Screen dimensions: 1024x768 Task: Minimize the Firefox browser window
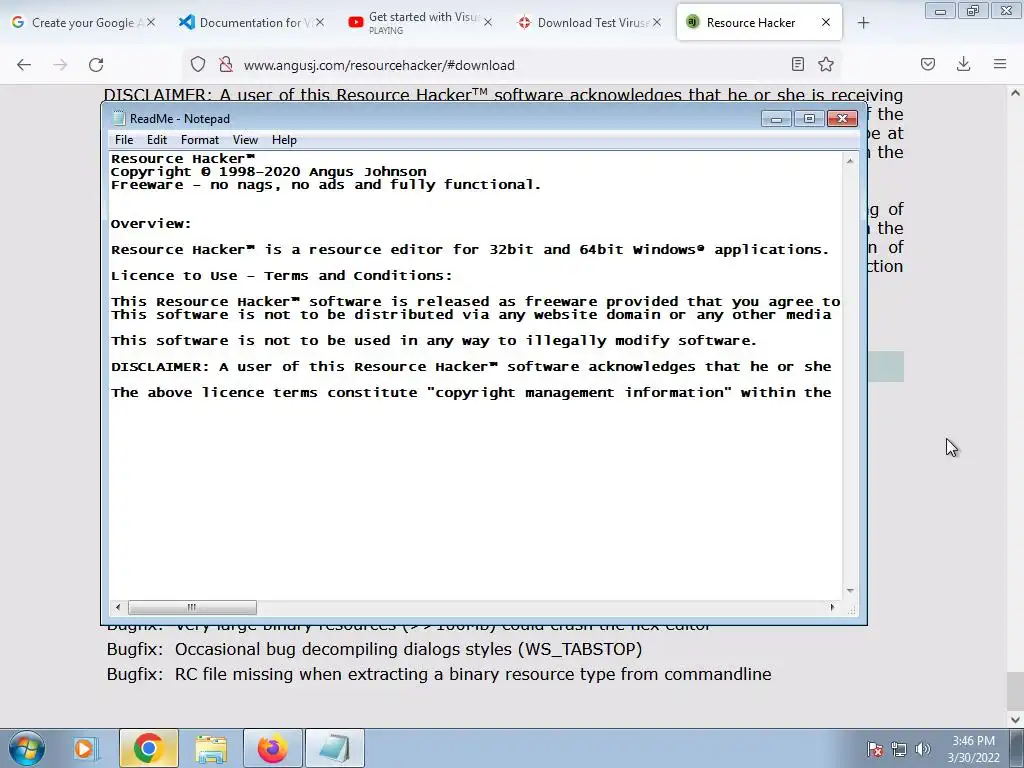[x=940, y=11]
